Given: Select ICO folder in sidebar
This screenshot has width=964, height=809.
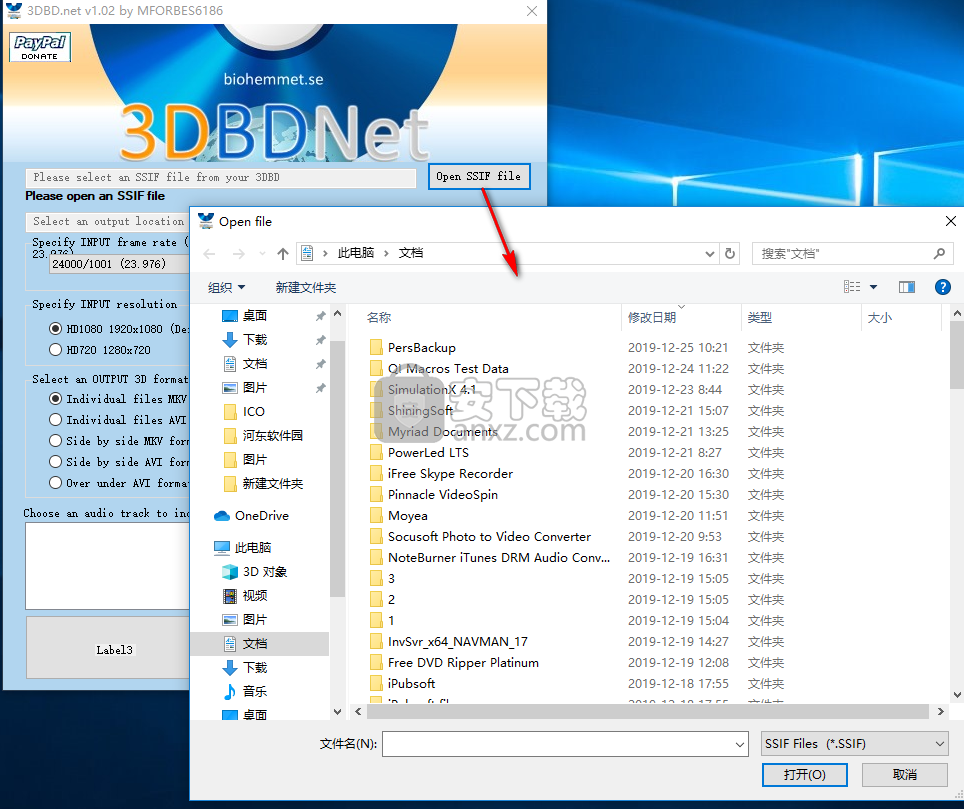Looking at the screenshot, I should tap(253, 411).
